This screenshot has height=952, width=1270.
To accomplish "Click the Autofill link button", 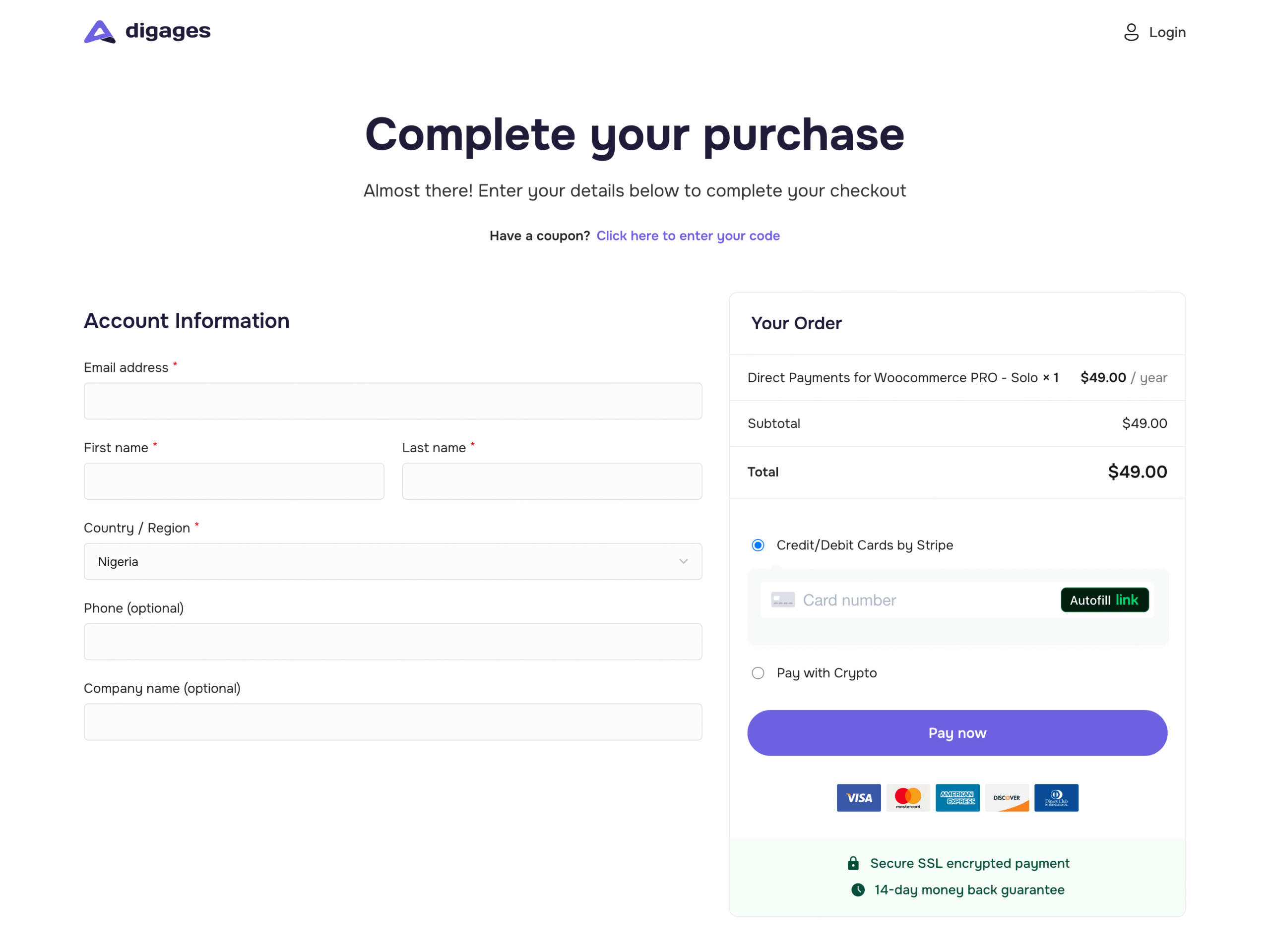I will pyautogui.click(x=1104, y=599).
